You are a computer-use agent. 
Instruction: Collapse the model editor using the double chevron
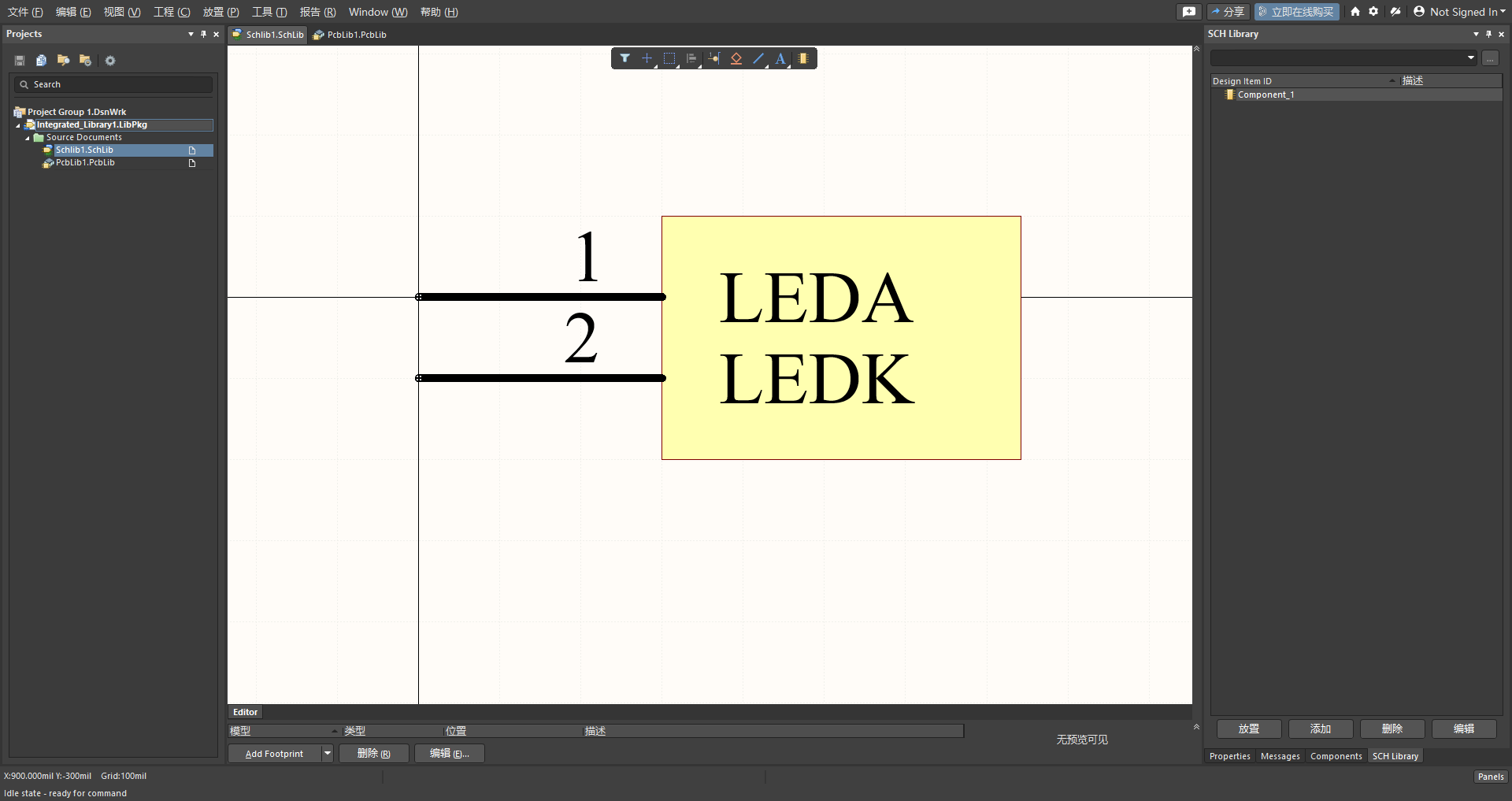pyautogui.click(x=1196, y=727)
